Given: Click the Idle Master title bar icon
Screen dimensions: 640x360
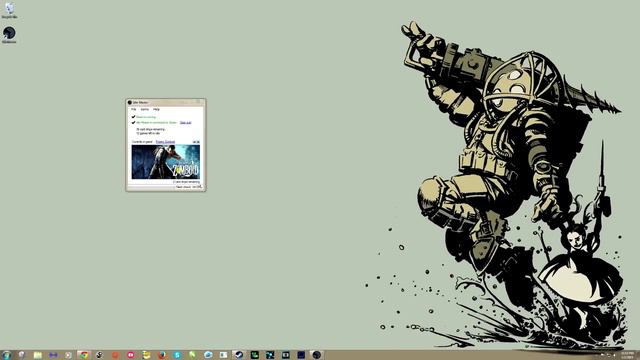Looking at the screenshot, I should (130, 102).
